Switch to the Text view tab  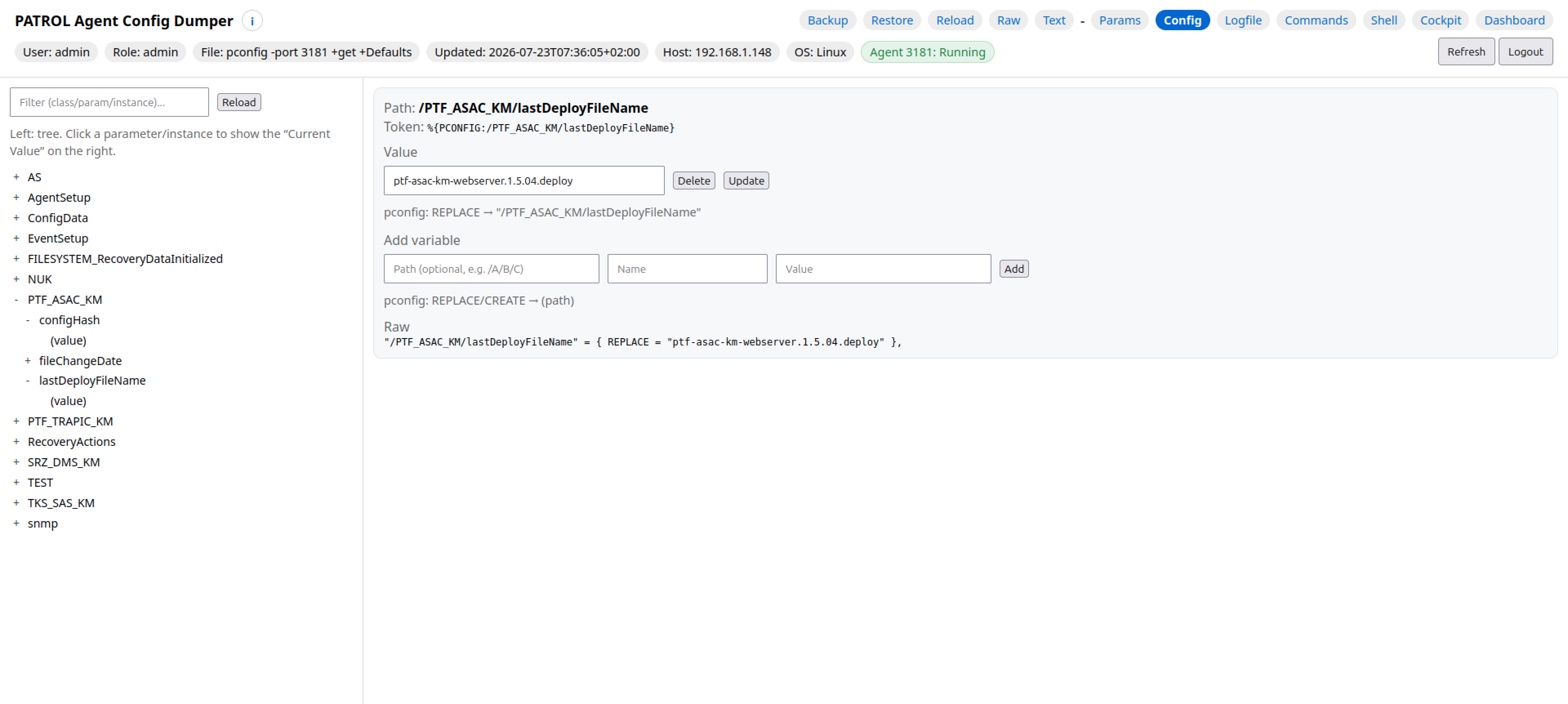pyautogui.click(x=1053, y=20)
